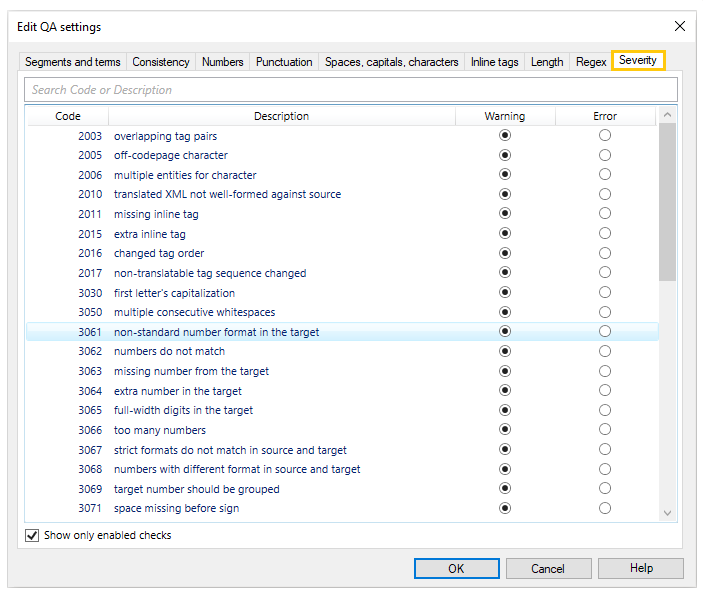703x593 pixels.
Task: Set 'overlapping tag pairs' severity to Error
Action: pos(605,136)
